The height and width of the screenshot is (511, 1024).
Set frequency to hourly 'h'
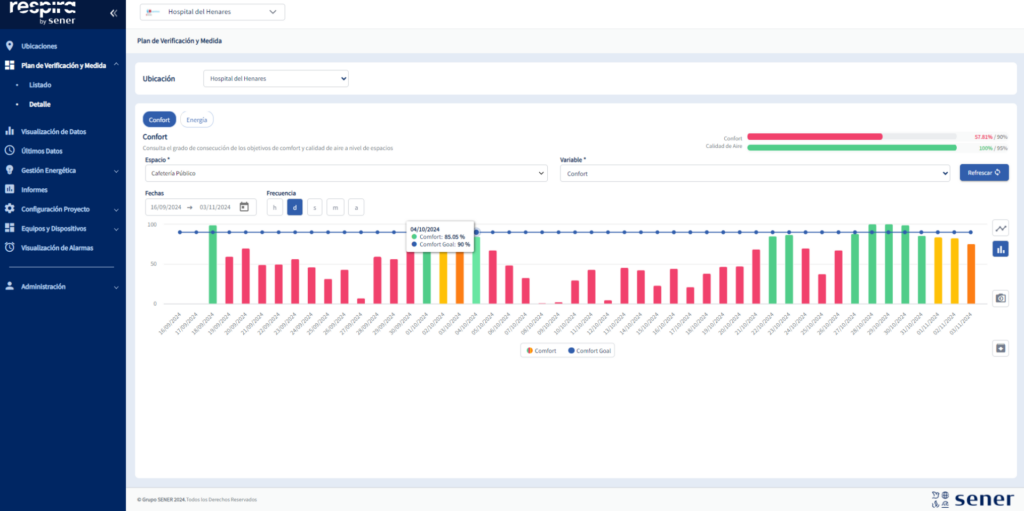tap(274, 207)
